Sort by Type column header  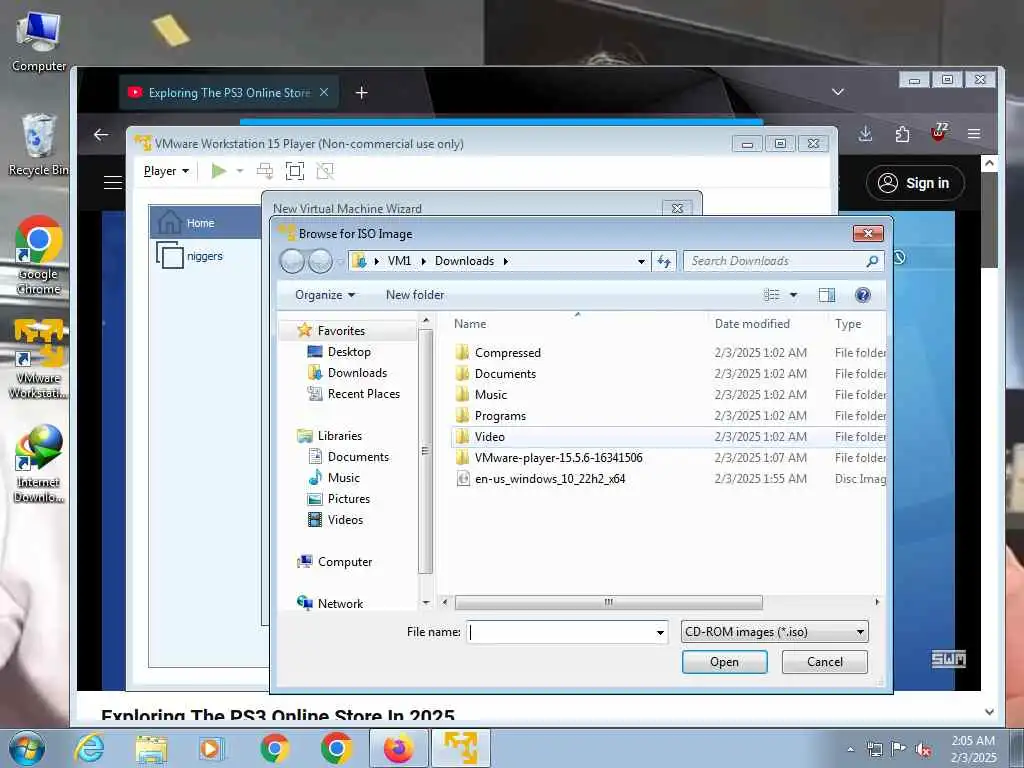tap(848, 324)
